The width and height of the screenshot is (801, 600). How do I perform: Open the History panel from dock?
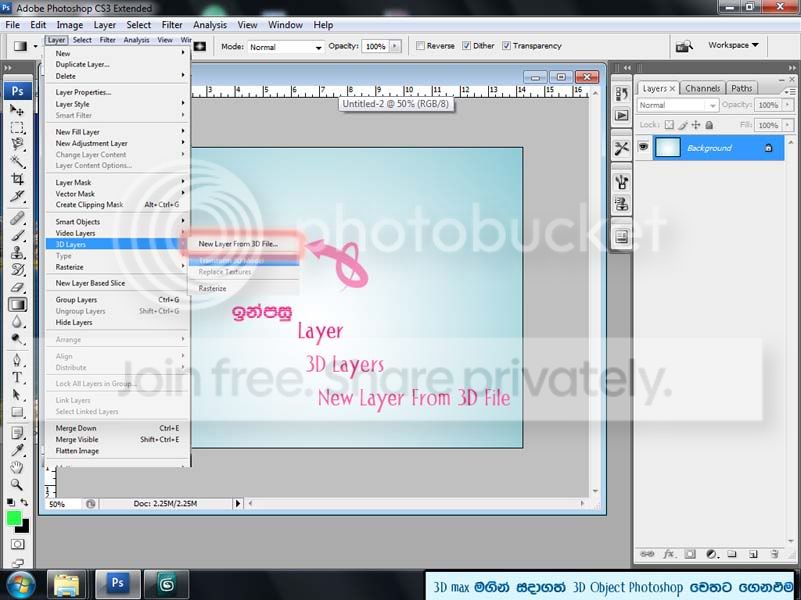coord(622,94)
